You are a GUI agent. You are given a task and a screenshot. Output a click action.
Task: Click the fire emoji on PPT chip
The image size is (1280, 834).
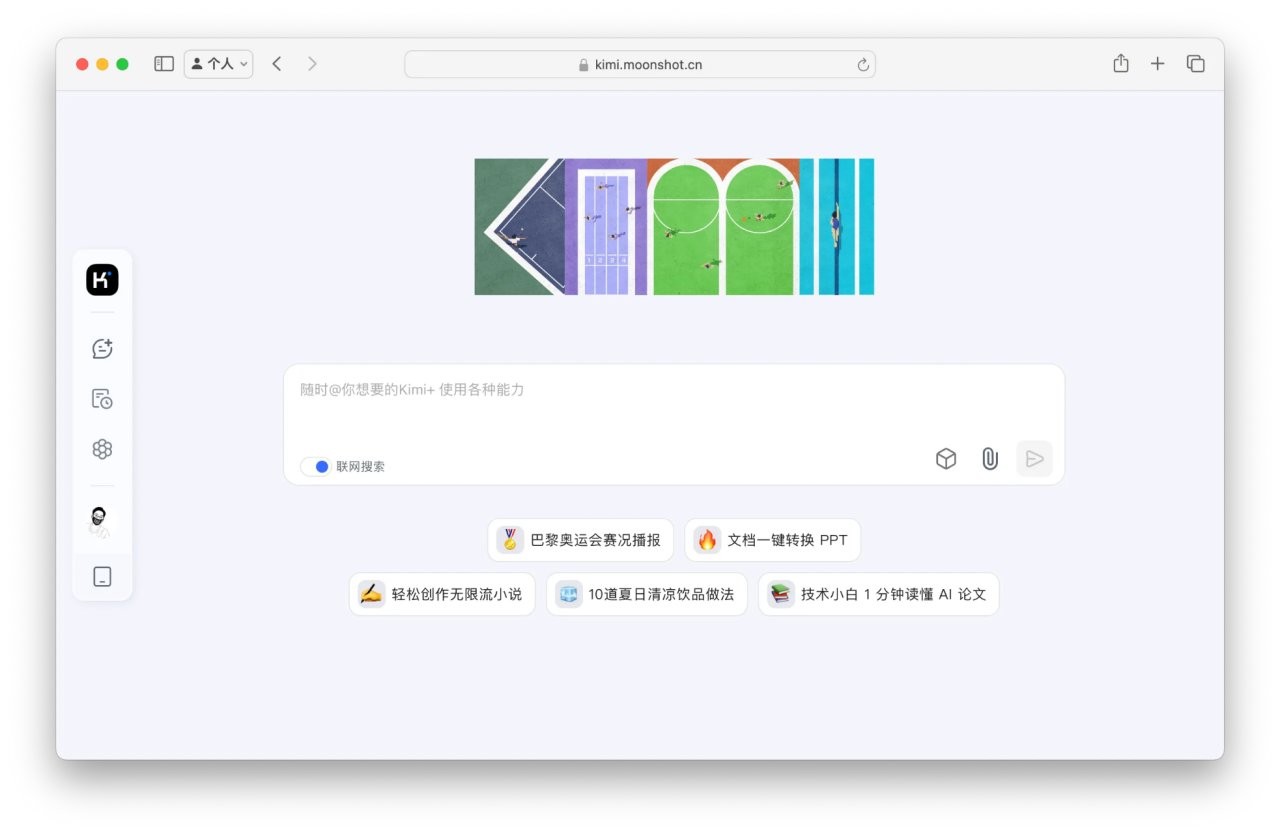(707, 540)
